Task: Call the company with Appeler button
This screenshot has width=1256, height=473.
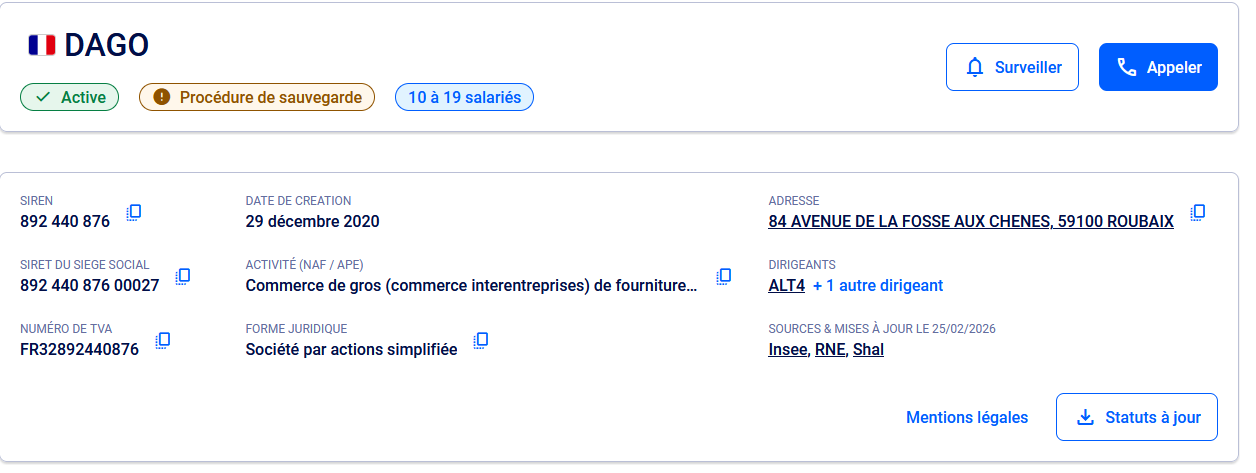Action: point(1158,67)
